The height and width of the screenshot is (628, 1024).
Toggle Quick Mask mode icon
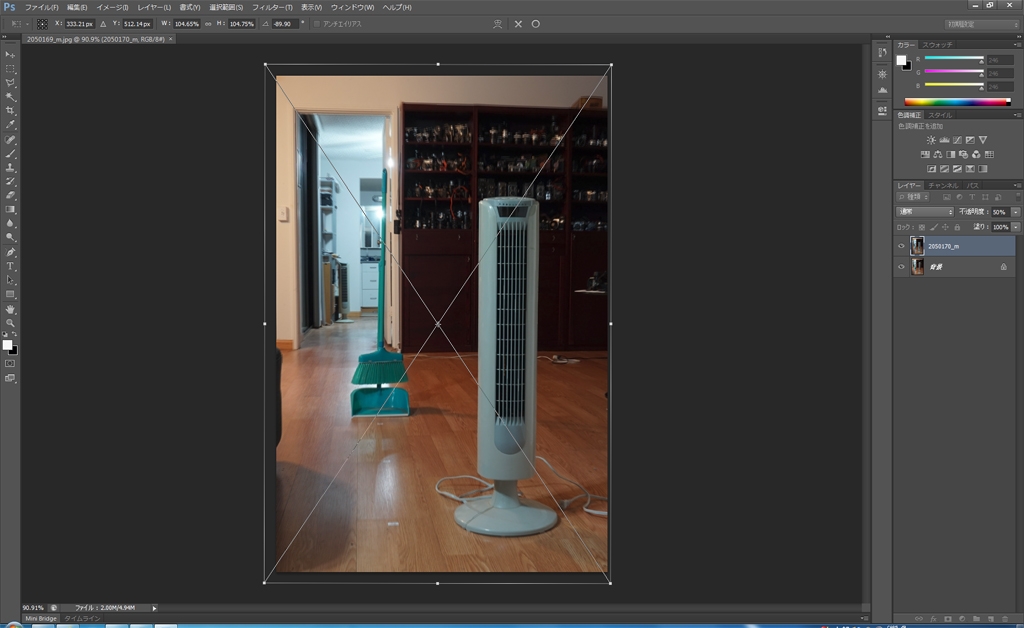click(x=10, y=364)
